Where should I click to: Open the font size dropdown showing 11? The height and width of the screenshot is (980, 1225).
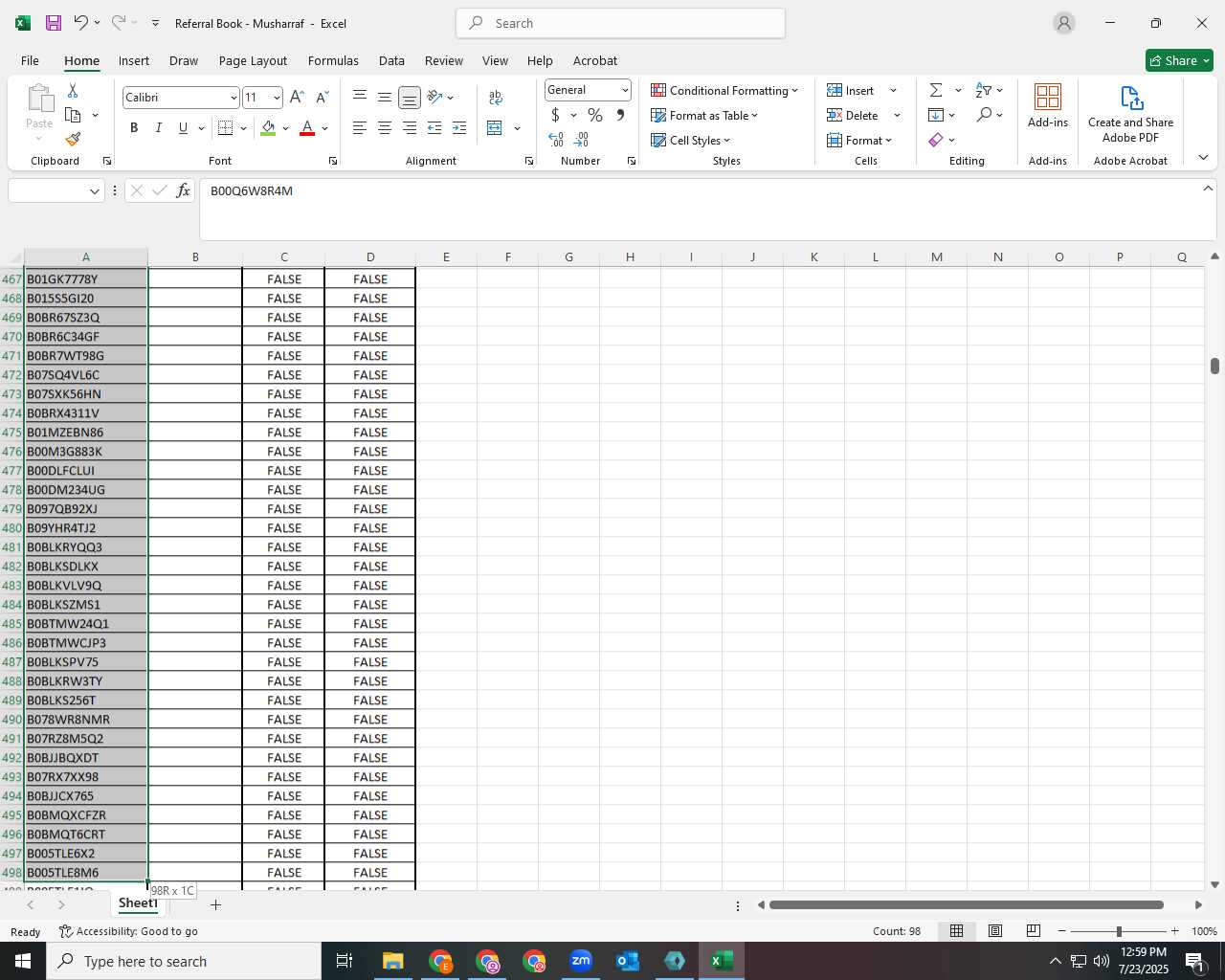coord(277,98)
